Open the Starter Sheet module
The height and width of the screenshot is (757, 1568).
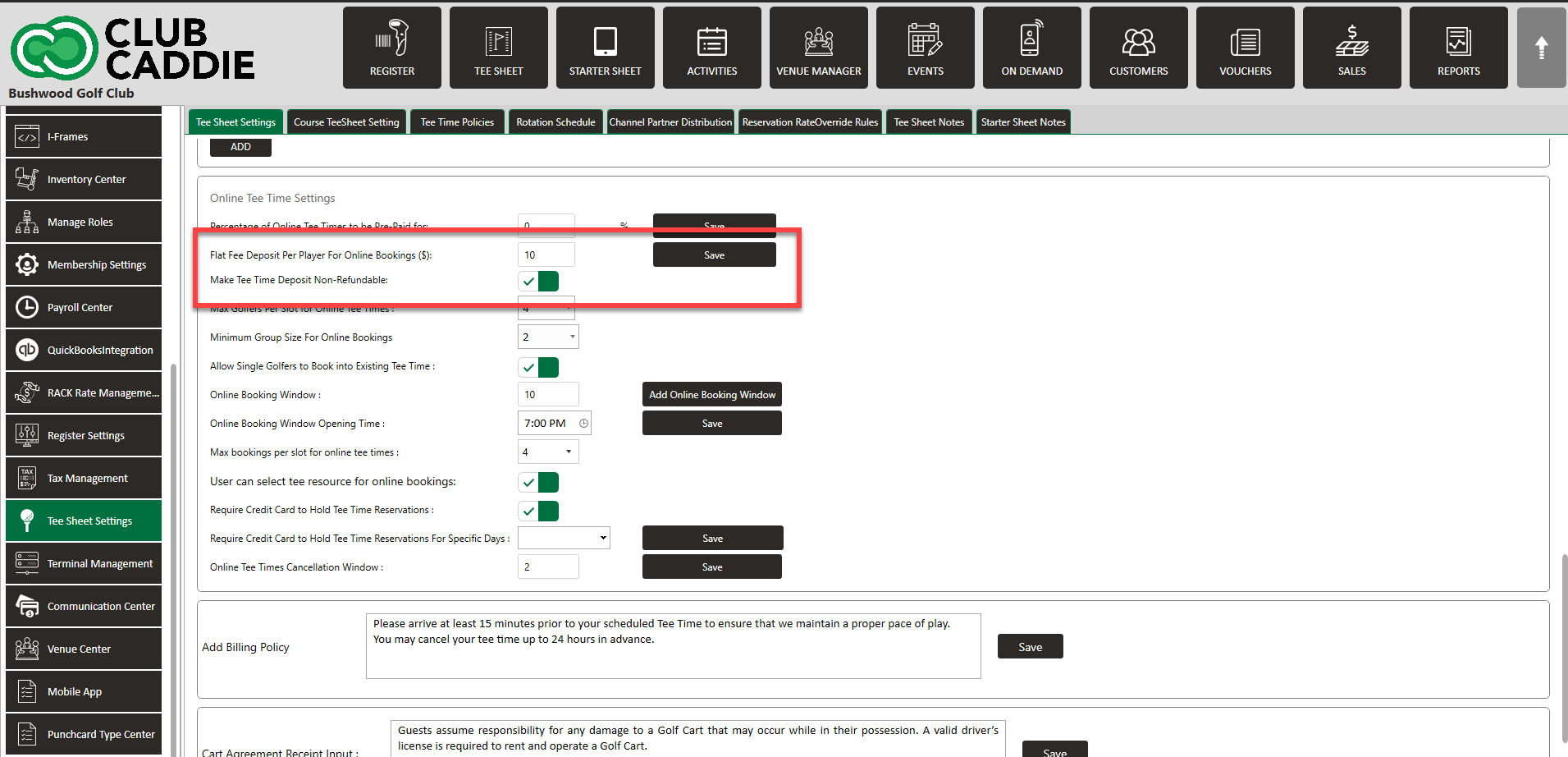pyautogui.click(x=605, y=48)
